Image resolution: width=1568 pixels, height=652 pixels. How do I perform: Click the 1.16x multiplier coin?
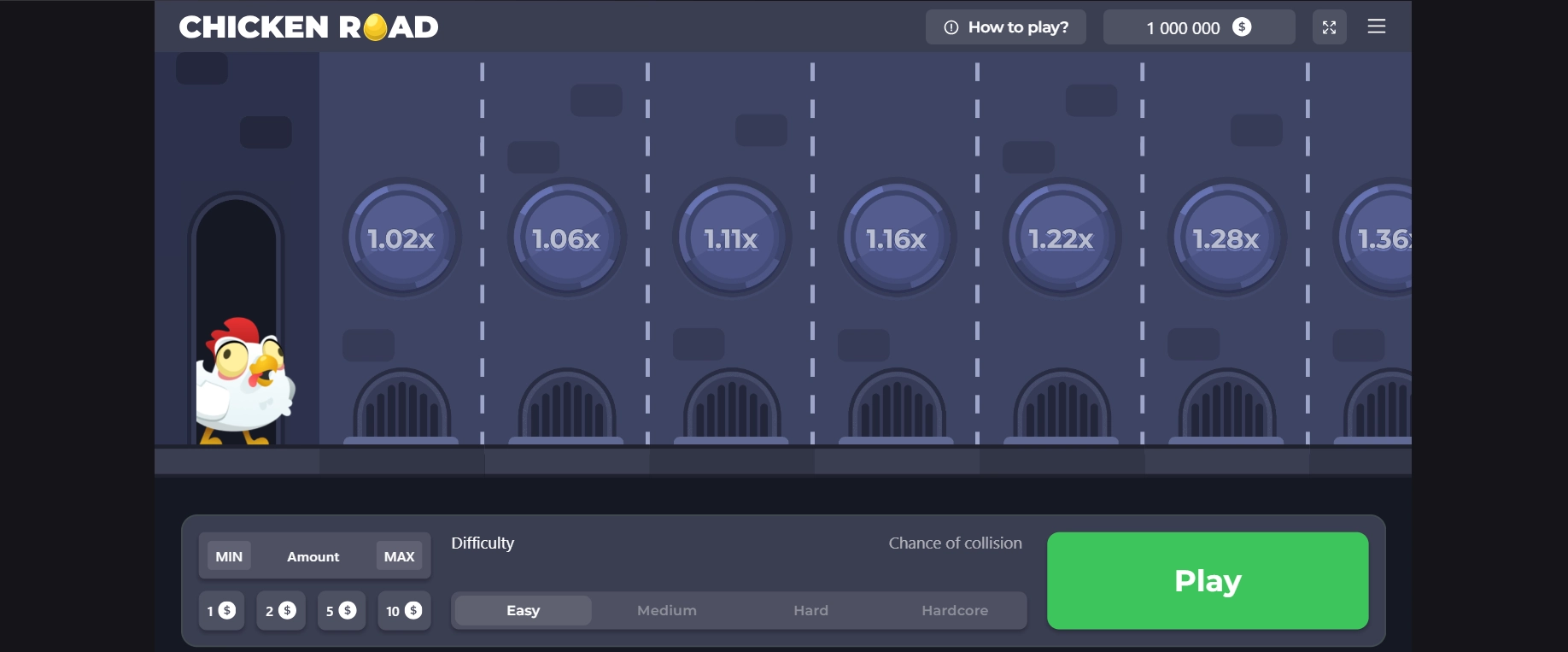tap(896, 238)
